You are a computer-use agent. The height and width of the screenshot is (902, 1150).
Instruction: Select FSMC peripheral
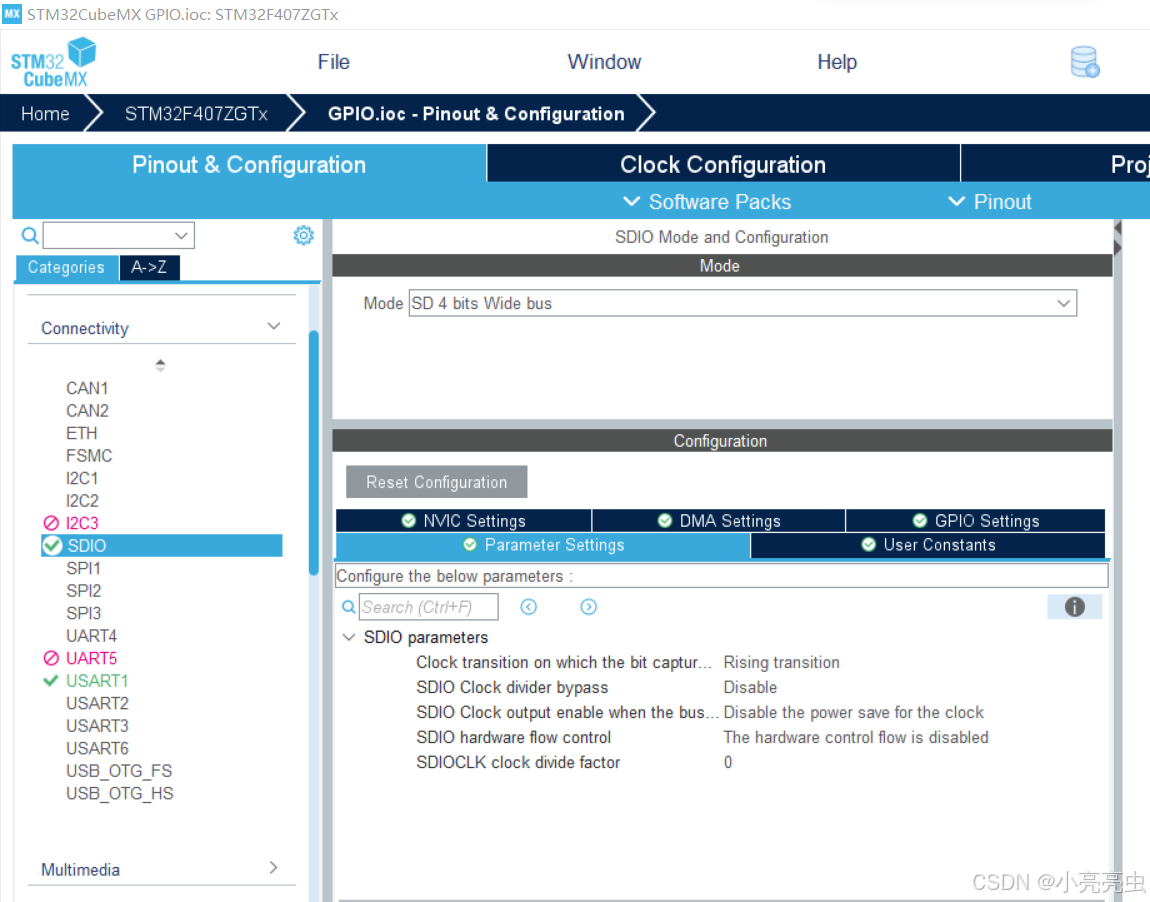(x=89, y=455)
